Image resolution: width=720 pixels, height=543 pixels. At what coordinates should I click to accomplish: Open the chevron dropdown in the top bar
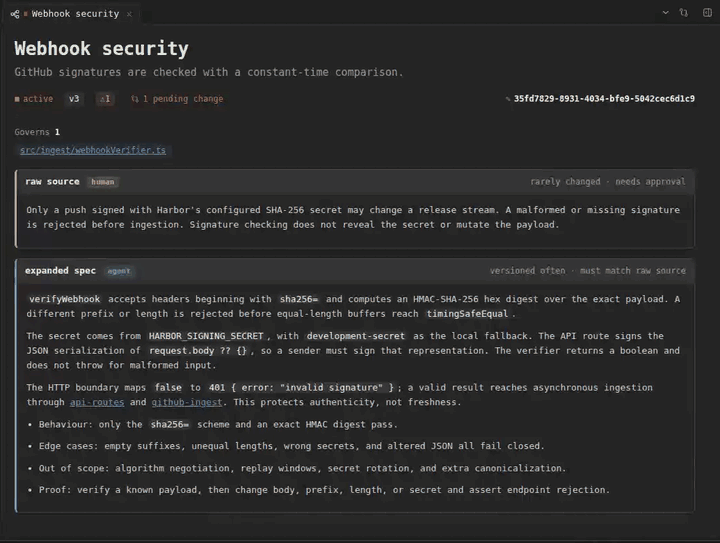665,13
